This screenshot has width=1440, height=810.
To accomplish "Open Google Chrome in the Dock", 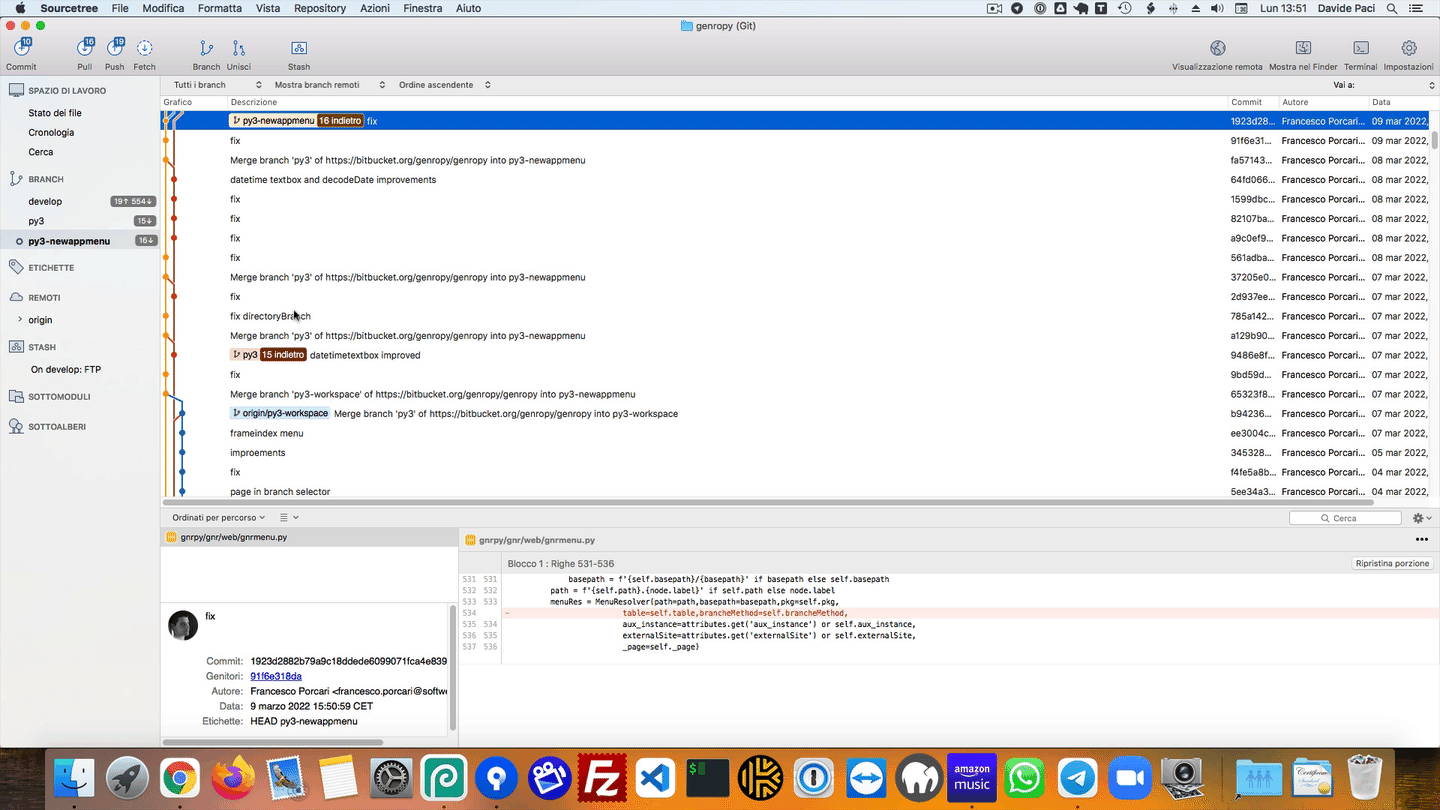I will (x=179, y=778).
